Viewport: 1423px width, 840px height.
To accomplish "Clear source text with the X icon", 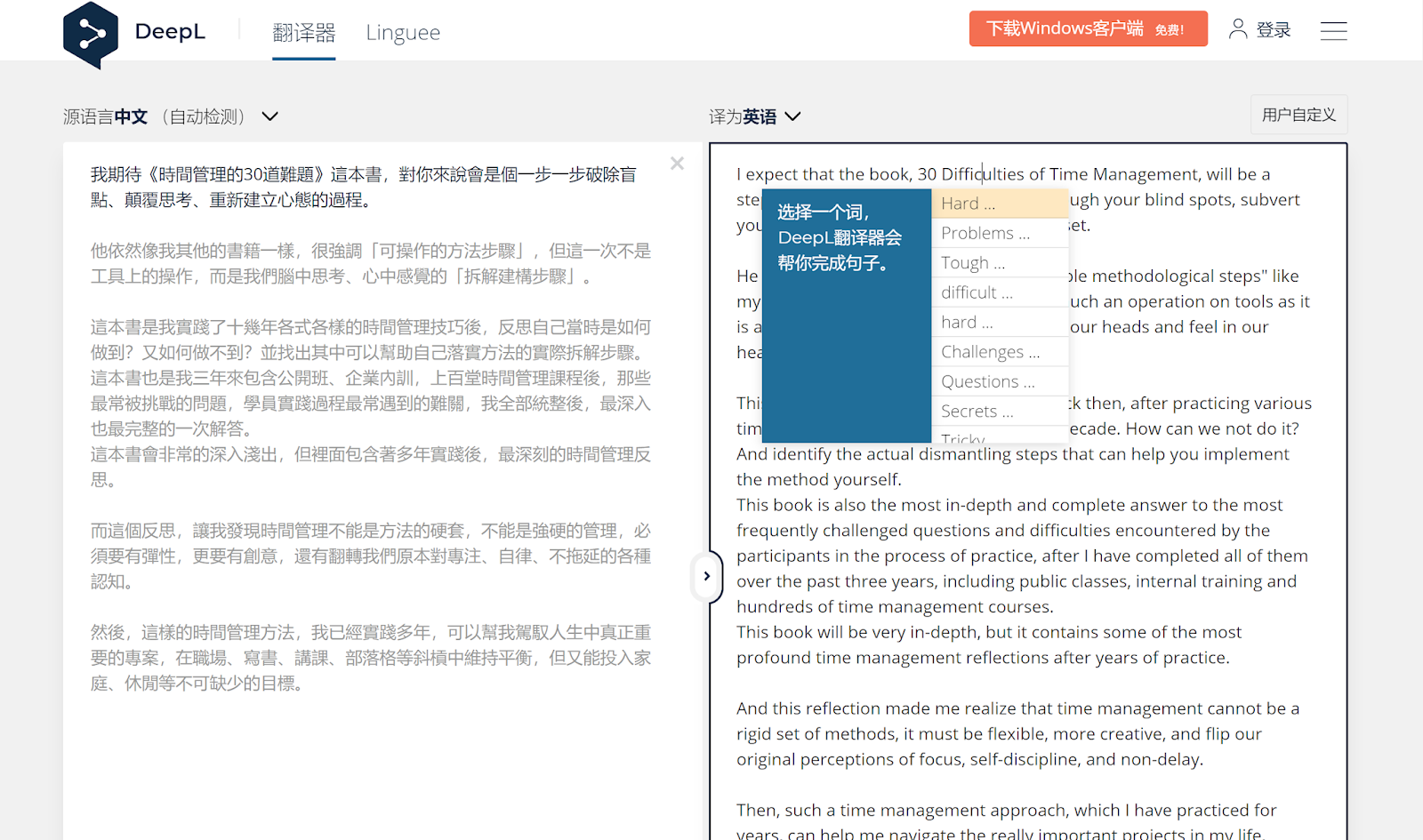I will [x=677, y=163].
